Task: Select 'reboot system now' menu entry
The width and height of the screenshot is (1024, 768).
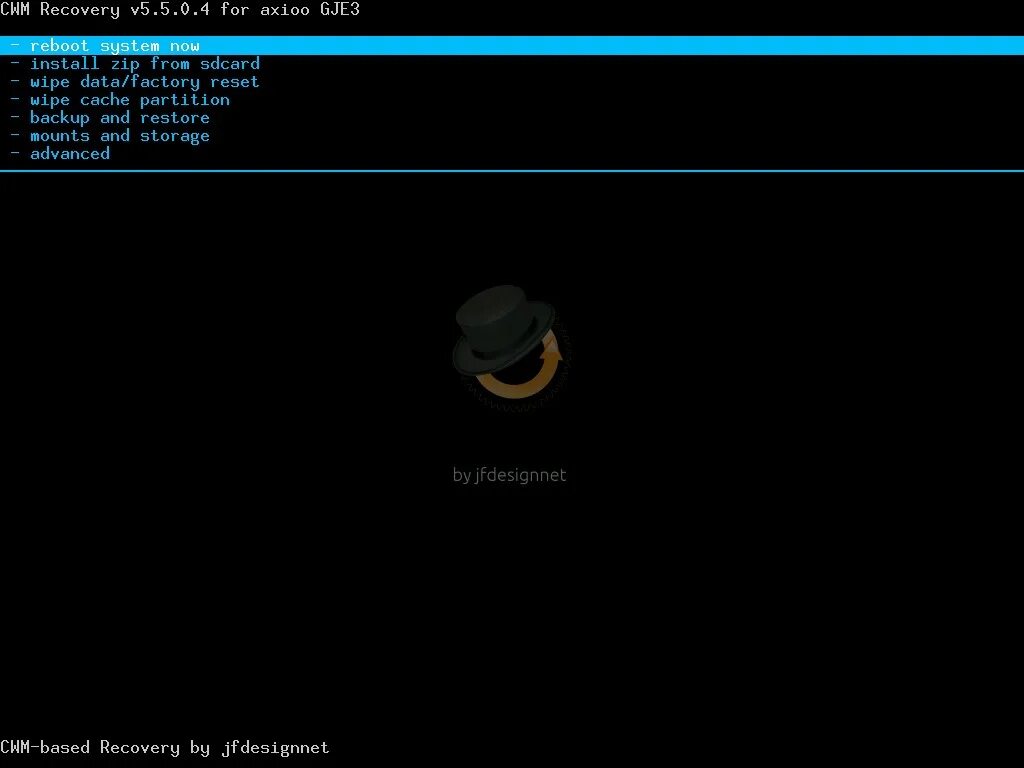Action: tap(512, 46)
